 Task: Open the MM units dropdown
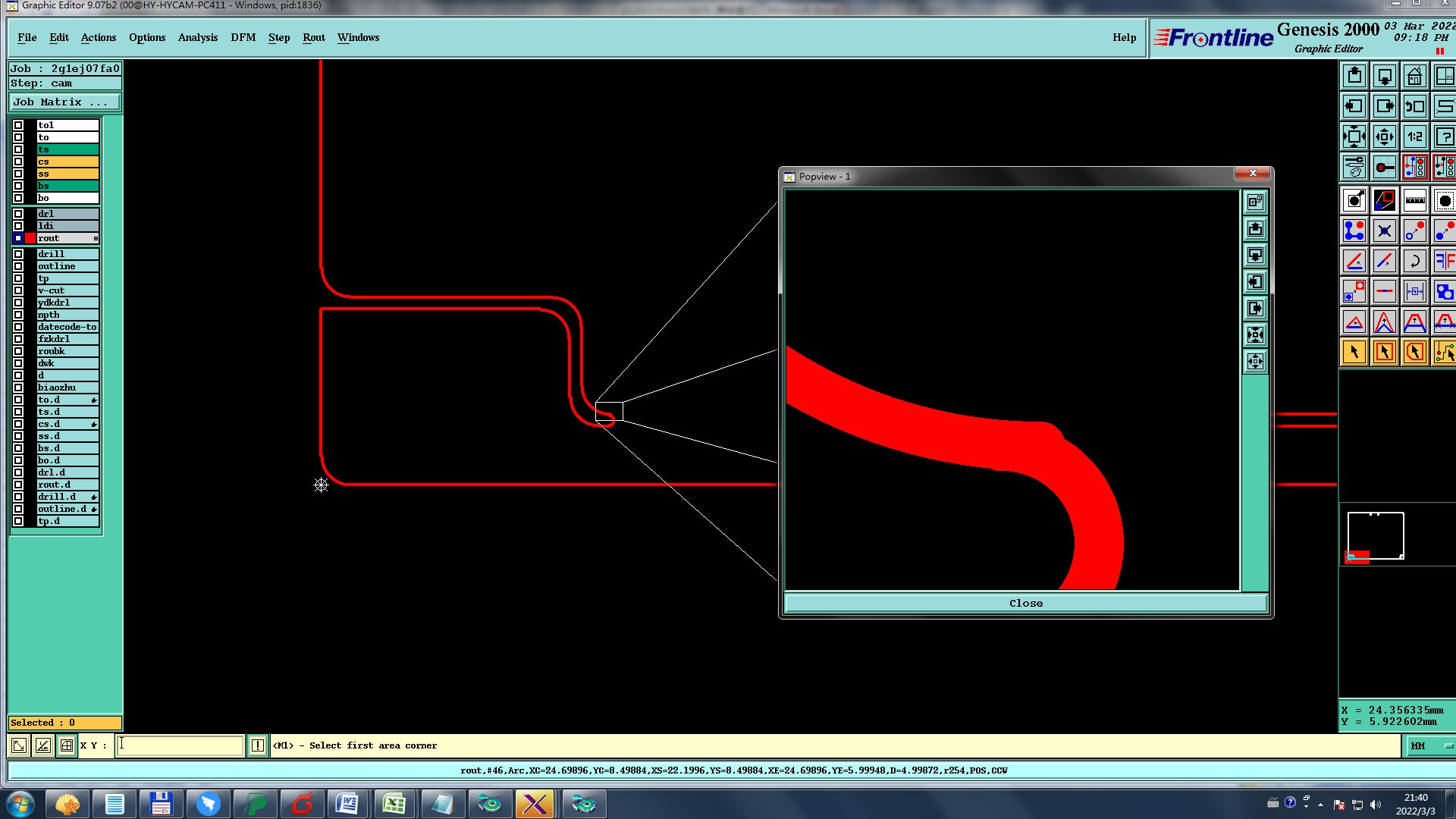tap(1431, 746)
